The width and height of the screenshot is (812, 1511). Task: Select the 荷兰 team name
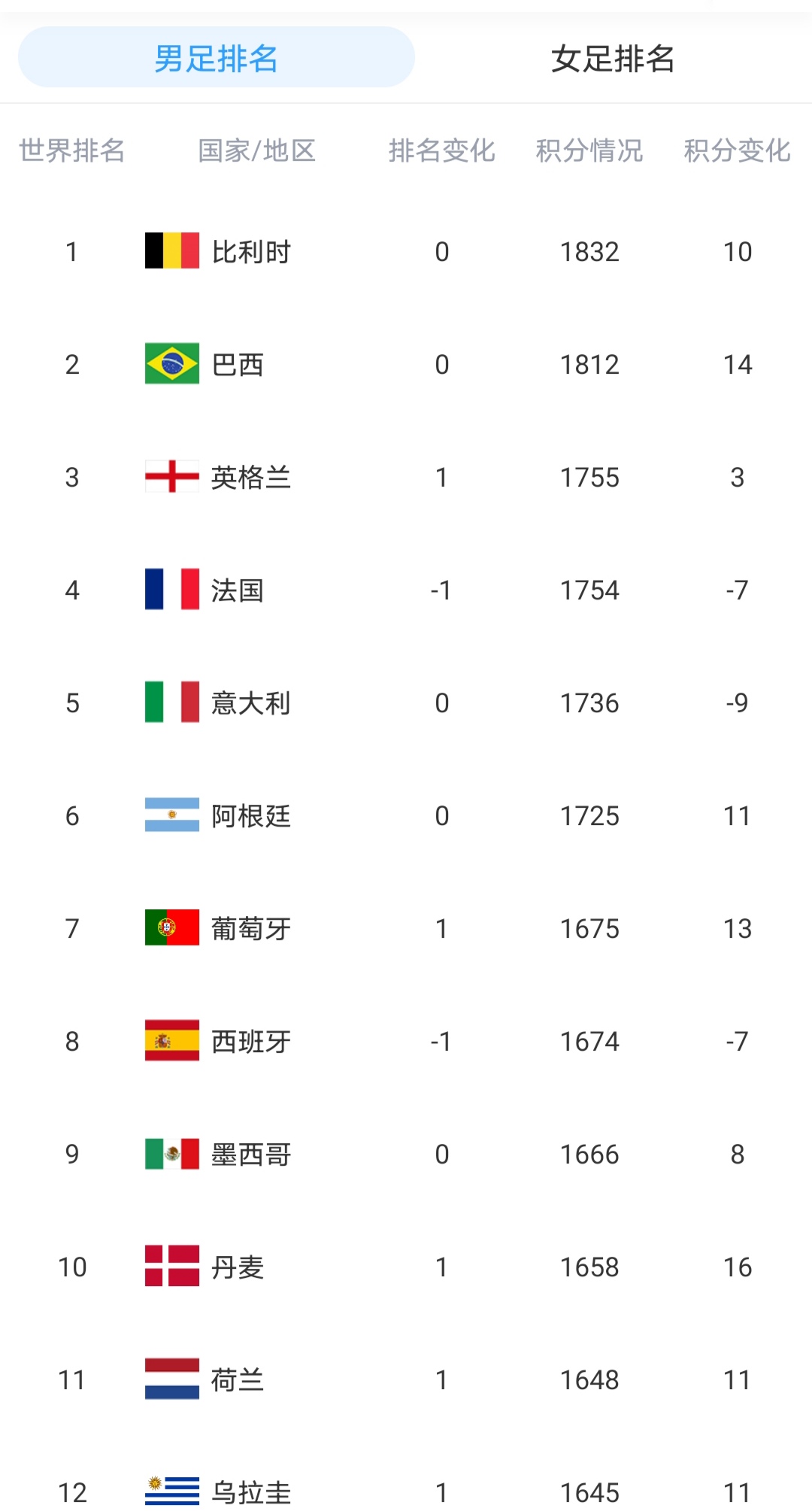pos(238,1380)
